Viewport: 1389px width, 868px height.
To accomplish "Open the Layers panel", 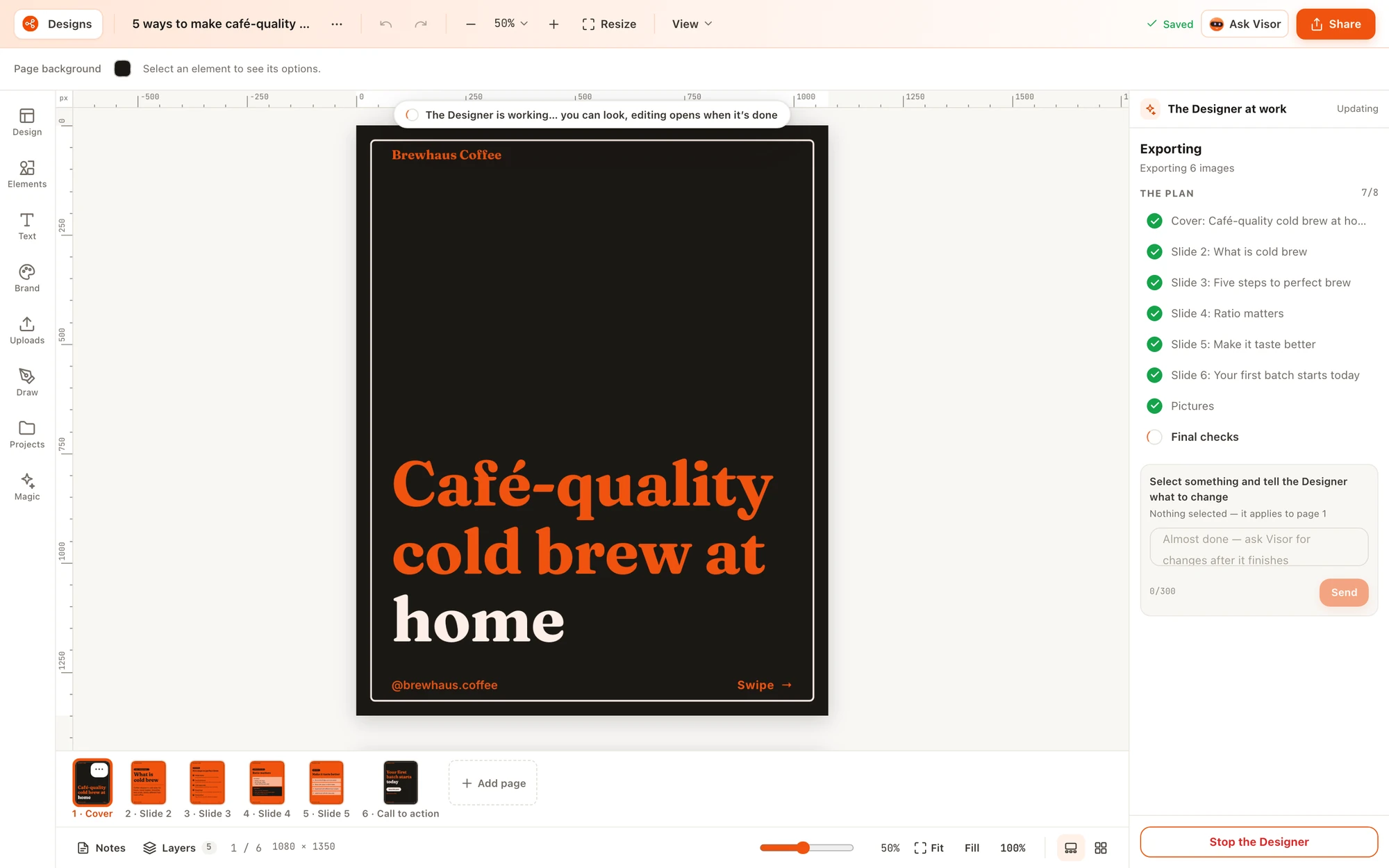I will point(179,848).
